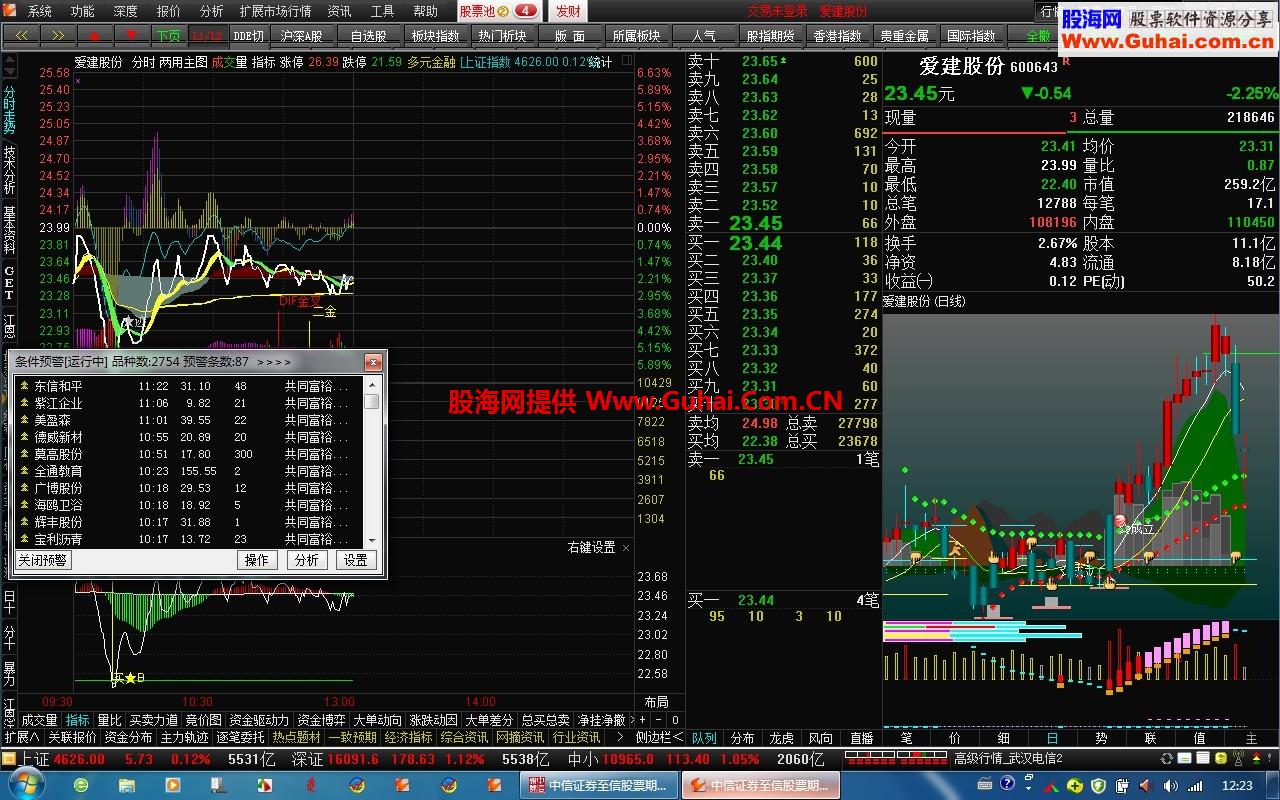Select the 海鸥卫浴 alert row
The height and width of the screenshot is (800, 1280).
[x=189, y=505]
